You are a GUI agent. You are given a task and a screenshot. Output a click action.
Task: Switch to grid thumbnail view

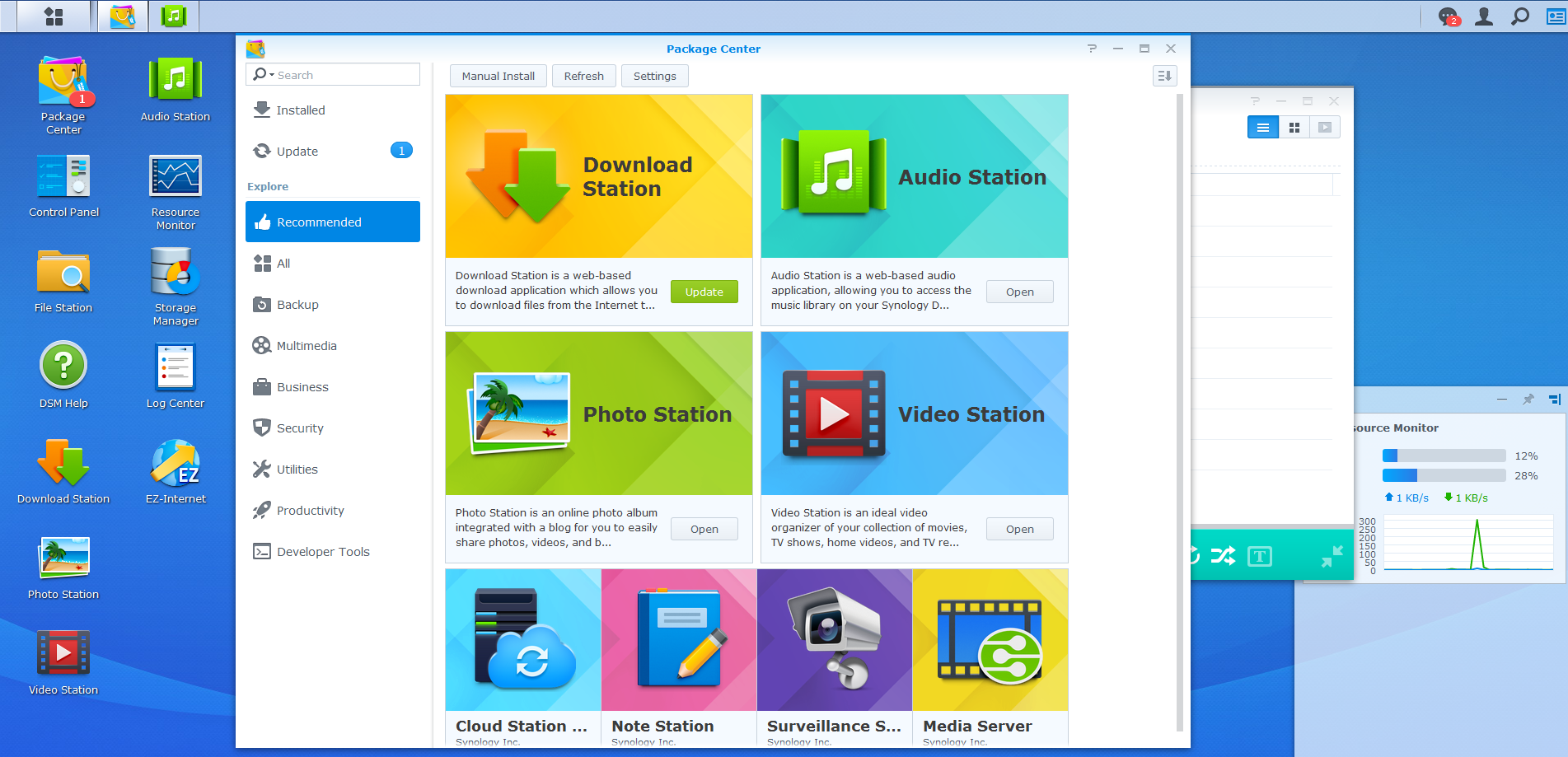coord(1294,128)
